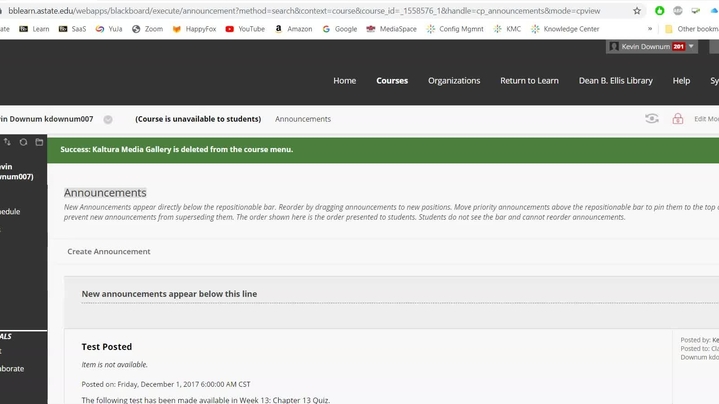Click the Announcements page heading
This screenshot has width=719, height=404.
click(105, 193)
